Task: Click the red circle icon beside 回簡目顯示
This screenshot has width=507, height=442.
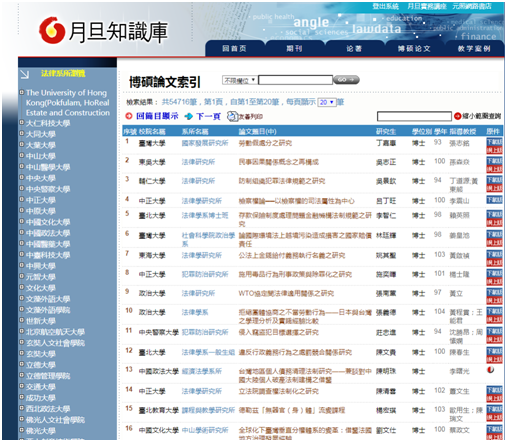Action: tap(129, 116)
